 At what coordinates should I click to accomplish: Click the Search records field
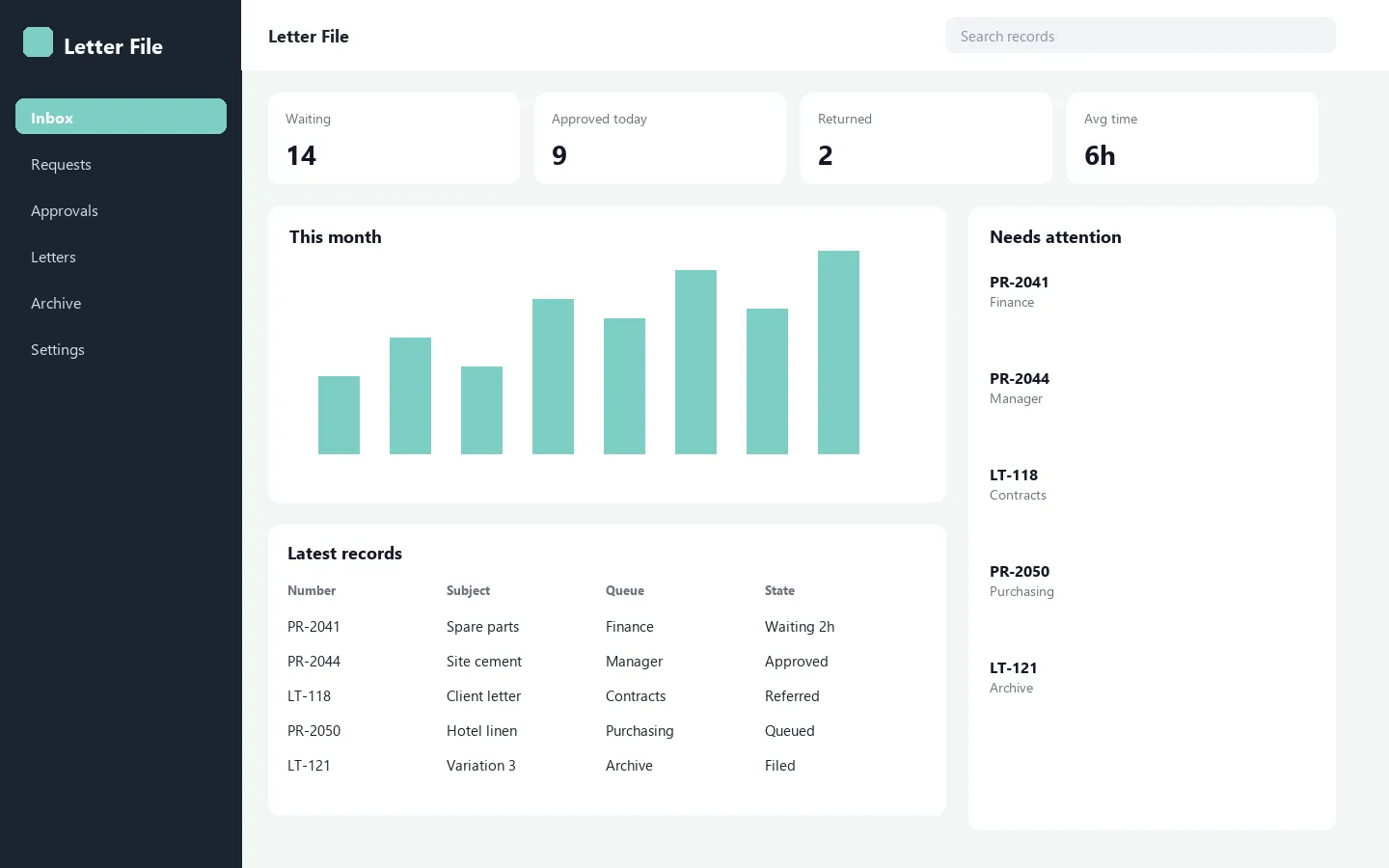coord(1140,36)
